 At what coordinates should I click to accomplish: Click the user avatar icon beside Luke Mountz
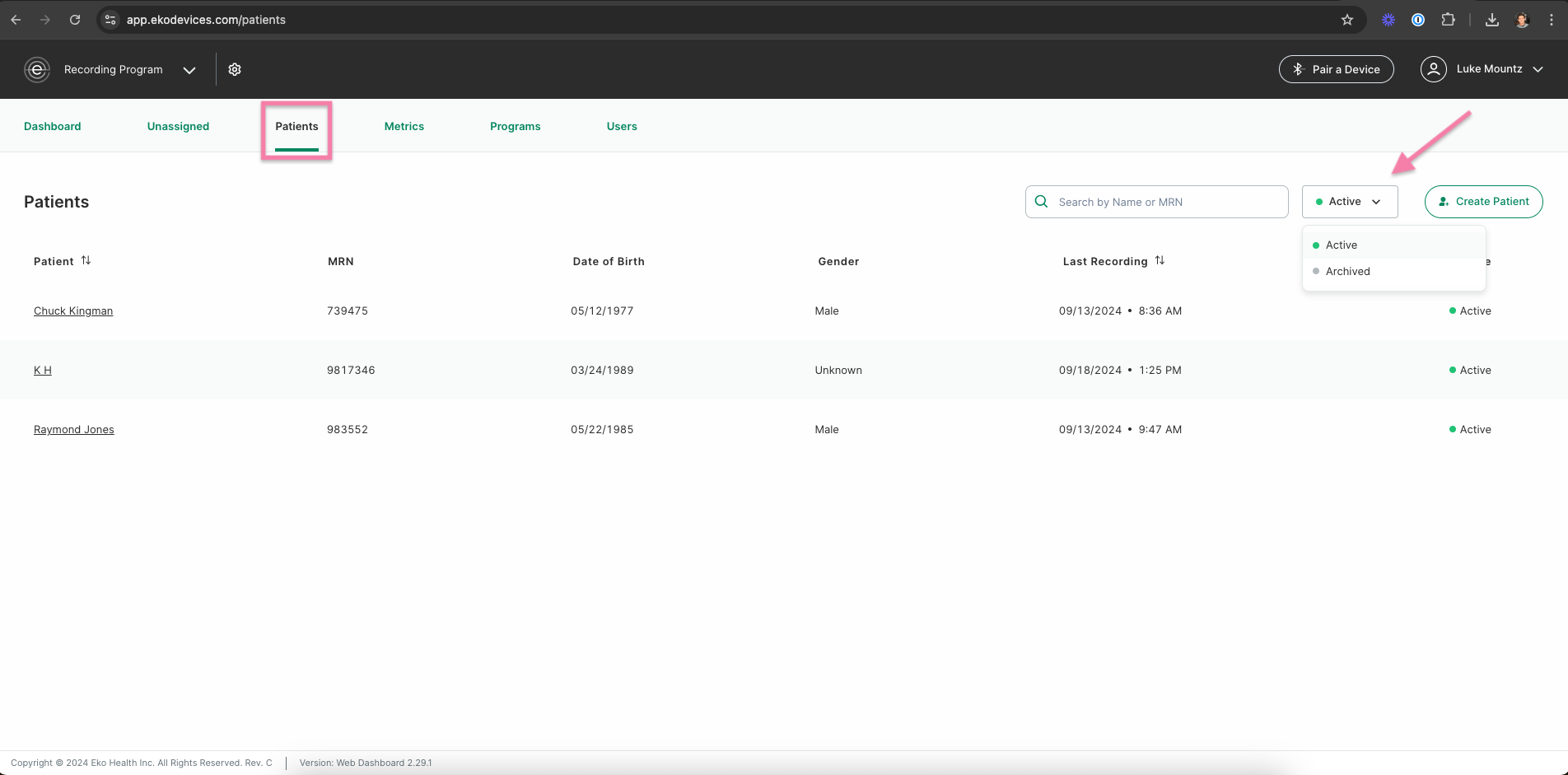pos(1434,69)
